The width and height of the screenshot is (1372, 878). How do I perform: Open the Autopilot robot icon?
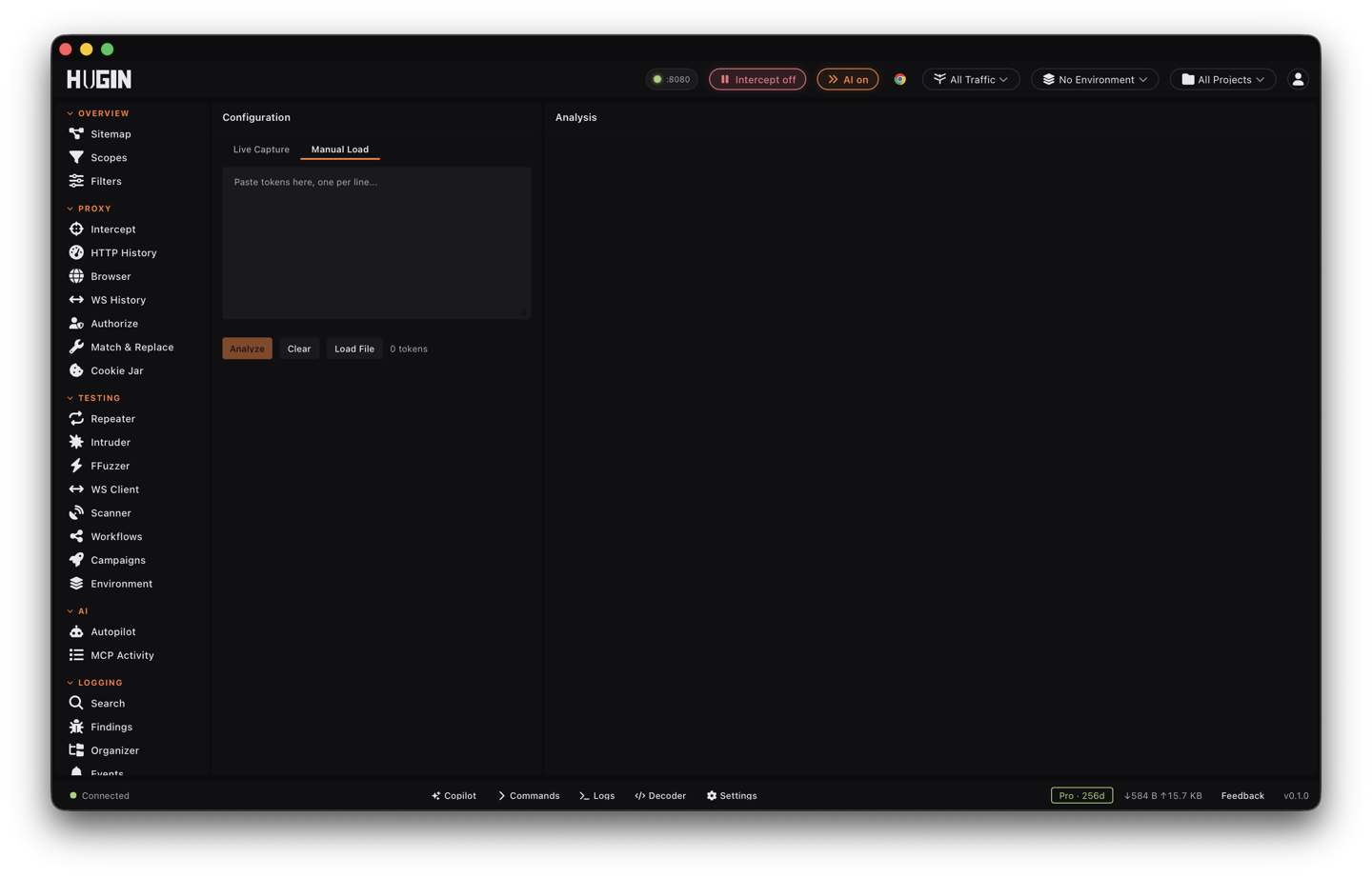tap(76, 632)
